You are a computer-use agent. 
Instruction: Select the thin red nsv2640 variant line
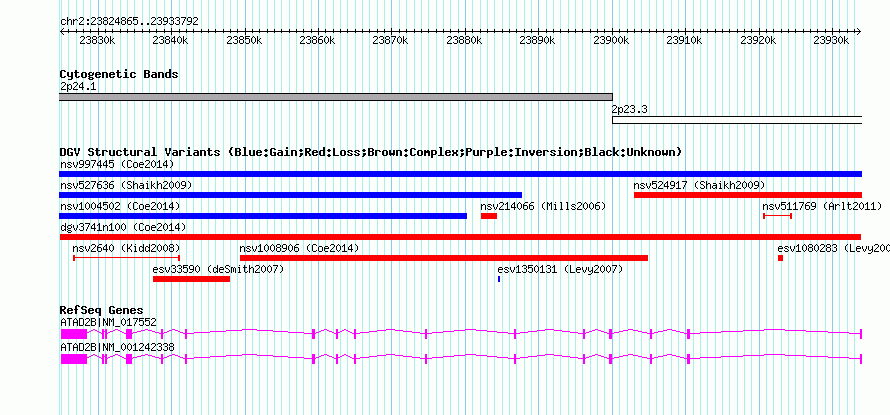coord(127,258)
